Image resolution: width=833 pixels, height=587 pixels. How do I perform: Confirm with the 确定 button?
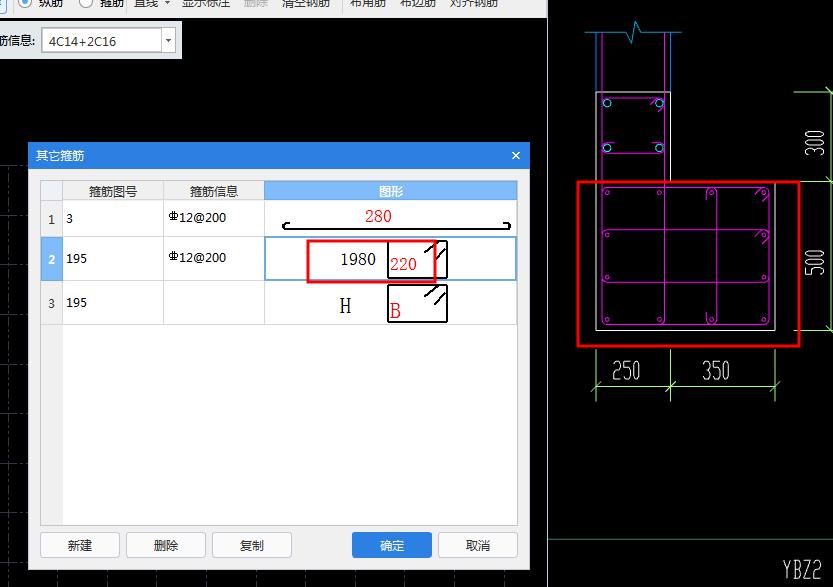pyautogui.click(x=392, y=545)
